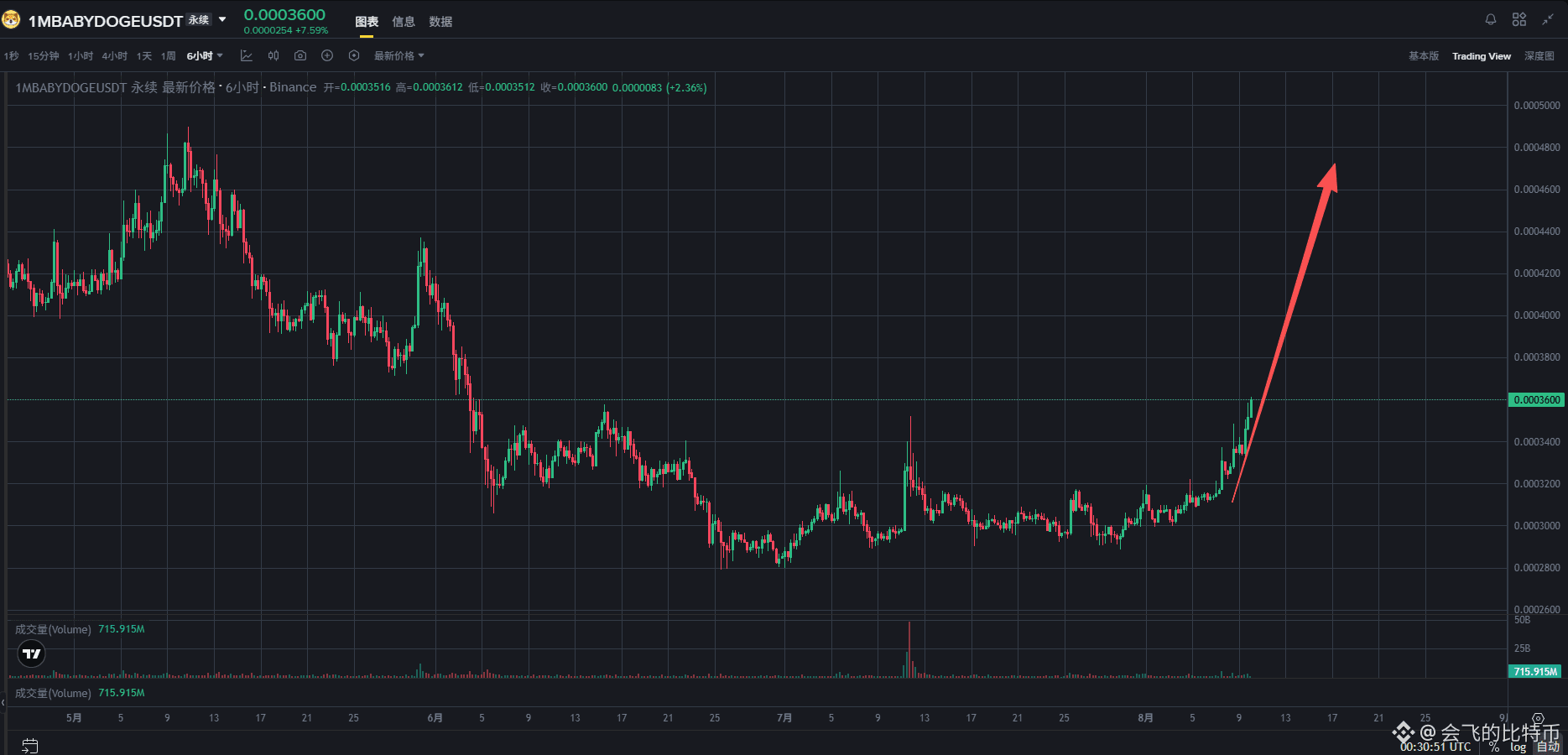Image resolution: width=1568 pixels, height=755 pixels.
Task: Toggle 自动 auto scale button
Action: click(x=1548, y=747)
